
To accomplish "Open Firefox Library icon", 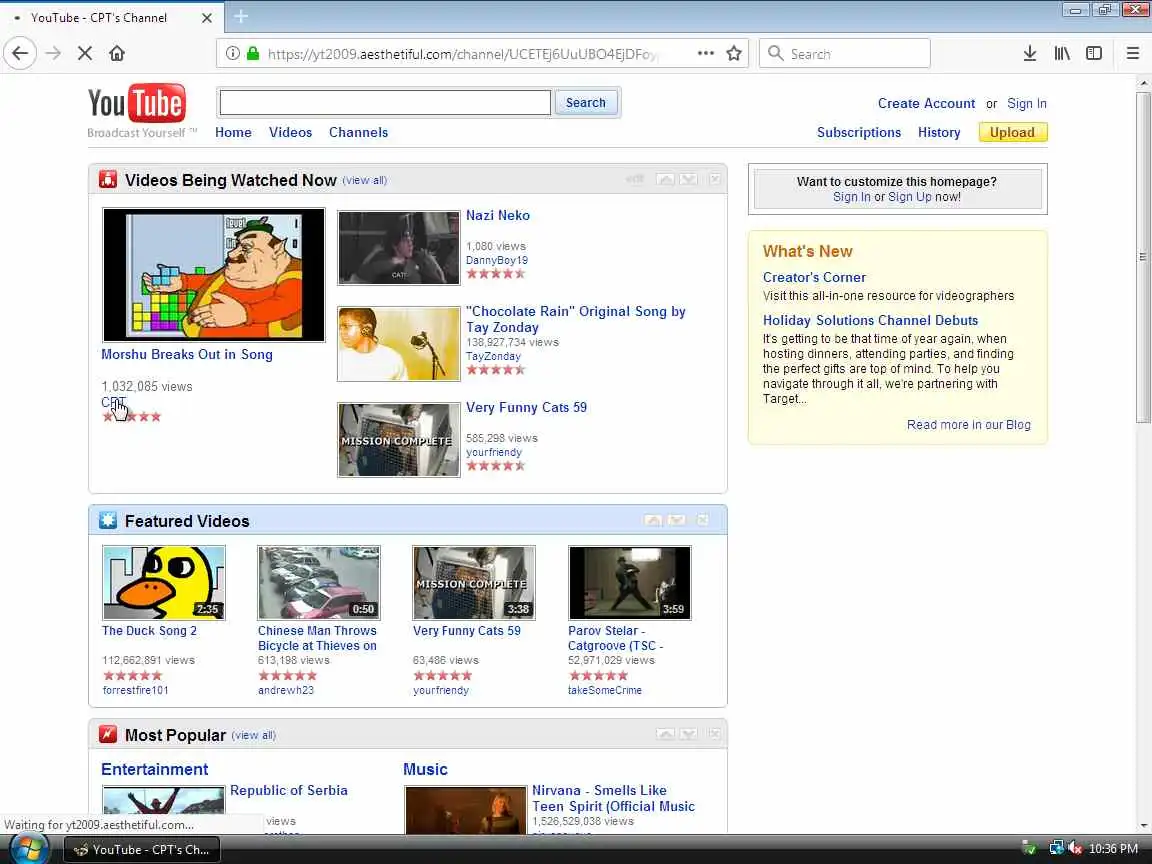I will click(x=1062, y=53).
